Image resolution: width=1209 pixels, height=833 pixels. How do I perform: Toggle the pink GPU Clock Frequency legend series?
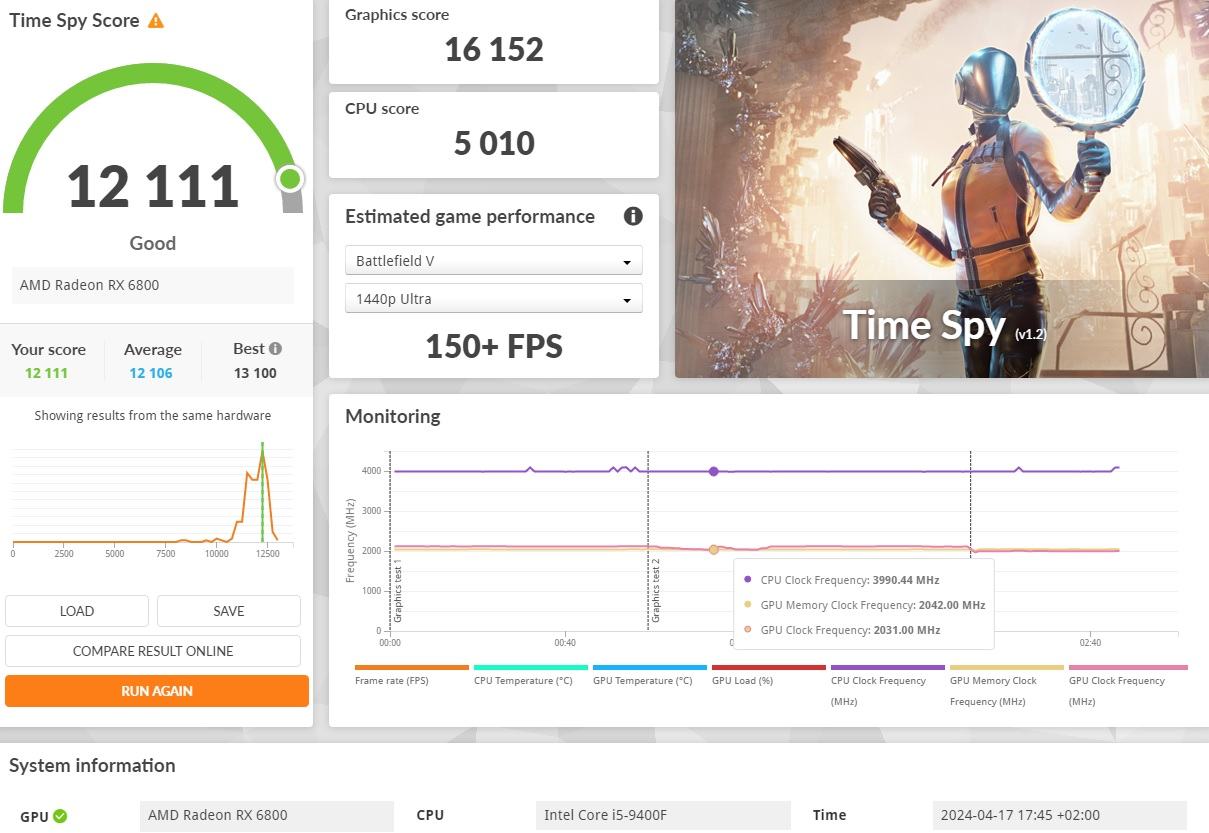1128,685
